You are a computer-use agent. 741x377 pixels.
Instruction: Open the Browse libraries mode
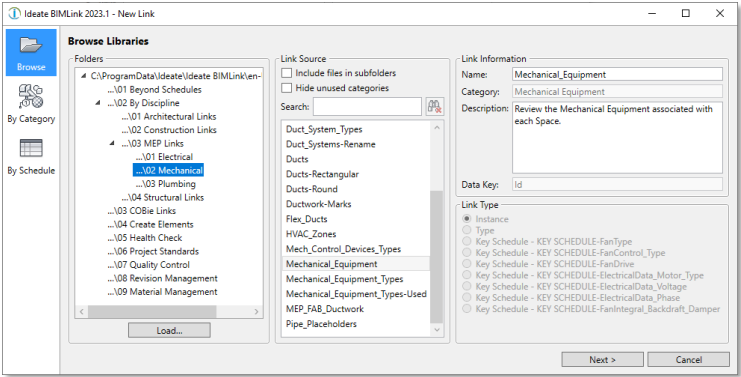31,52
